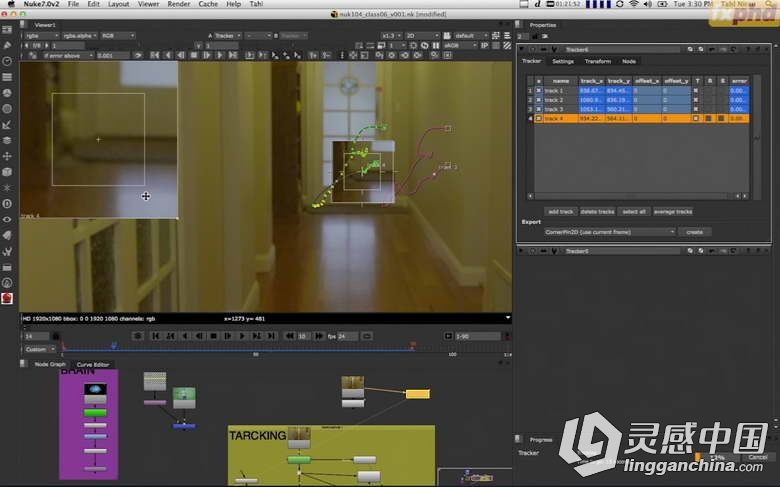
Task: Skip backward by ten frames
Action: pyautogui.click(x=289, y=336)
